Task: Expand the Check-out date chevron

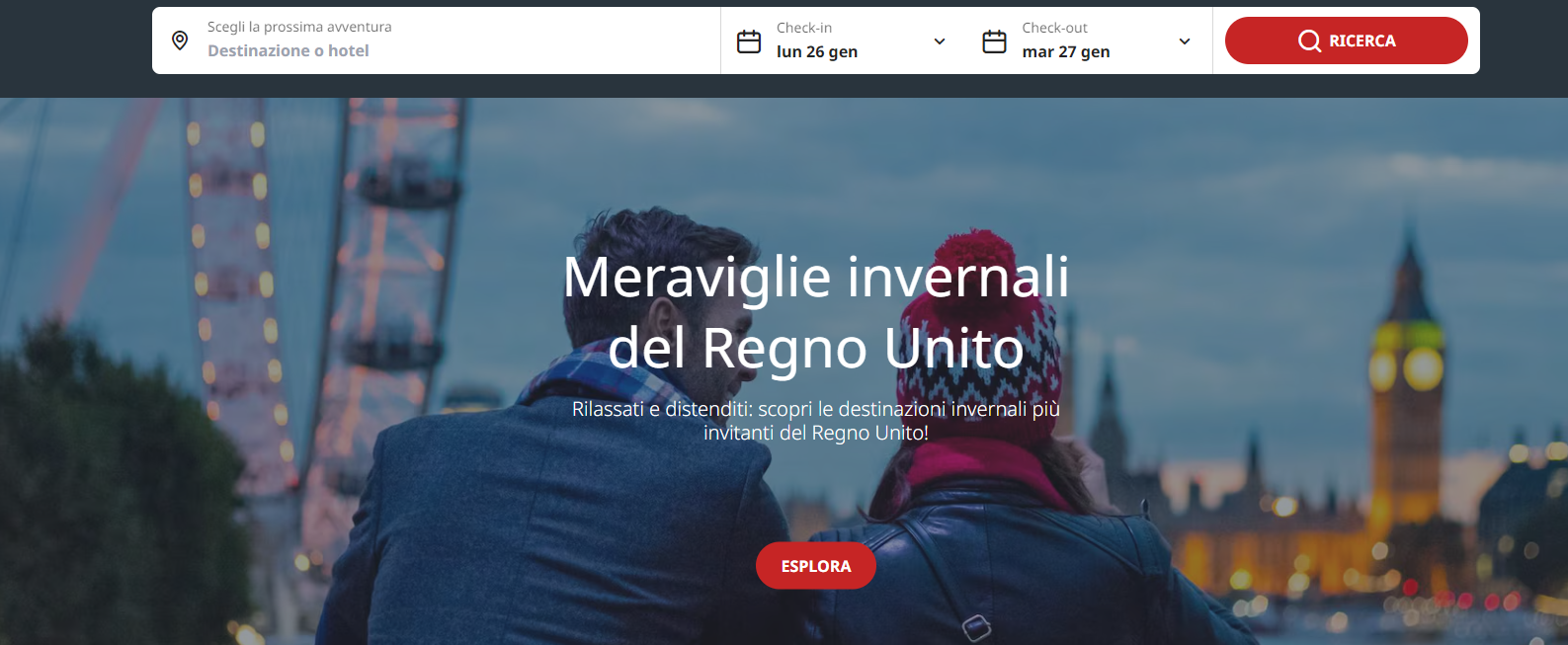Action: [x=1185, y=41]
